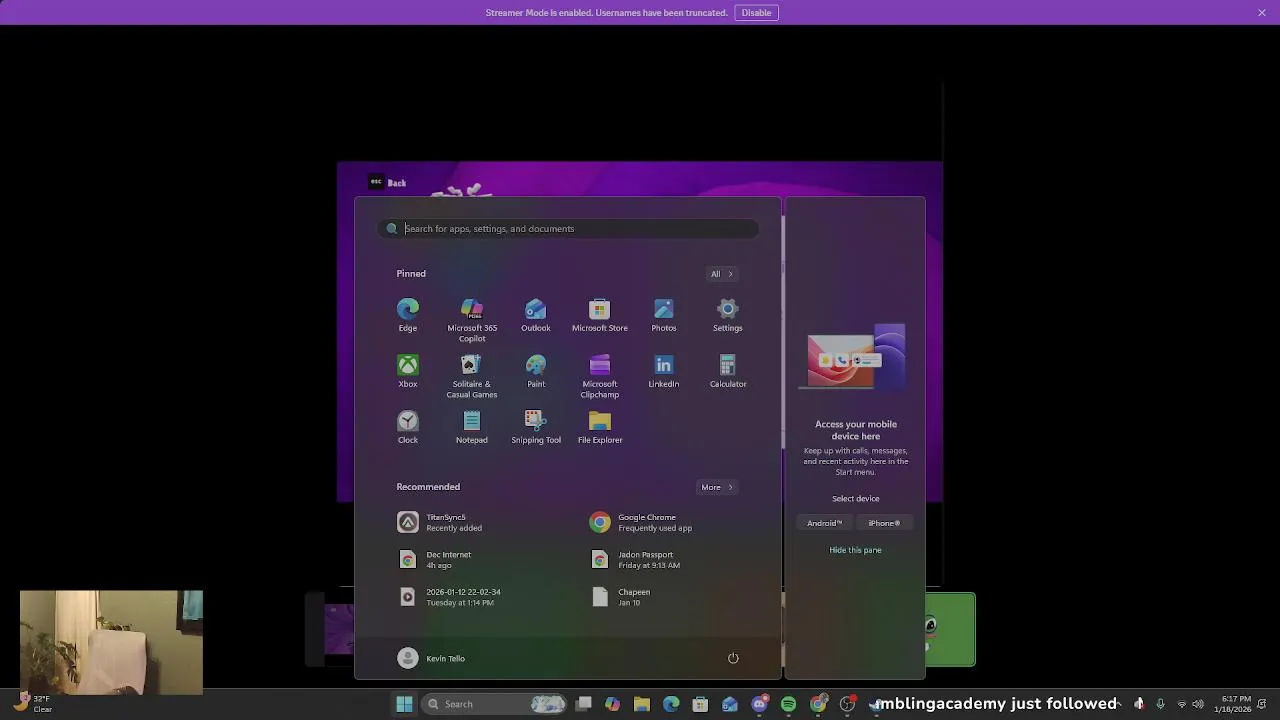Open Spotify from the taskbar
1280x720 pixels.
click(x=788, y=704)
